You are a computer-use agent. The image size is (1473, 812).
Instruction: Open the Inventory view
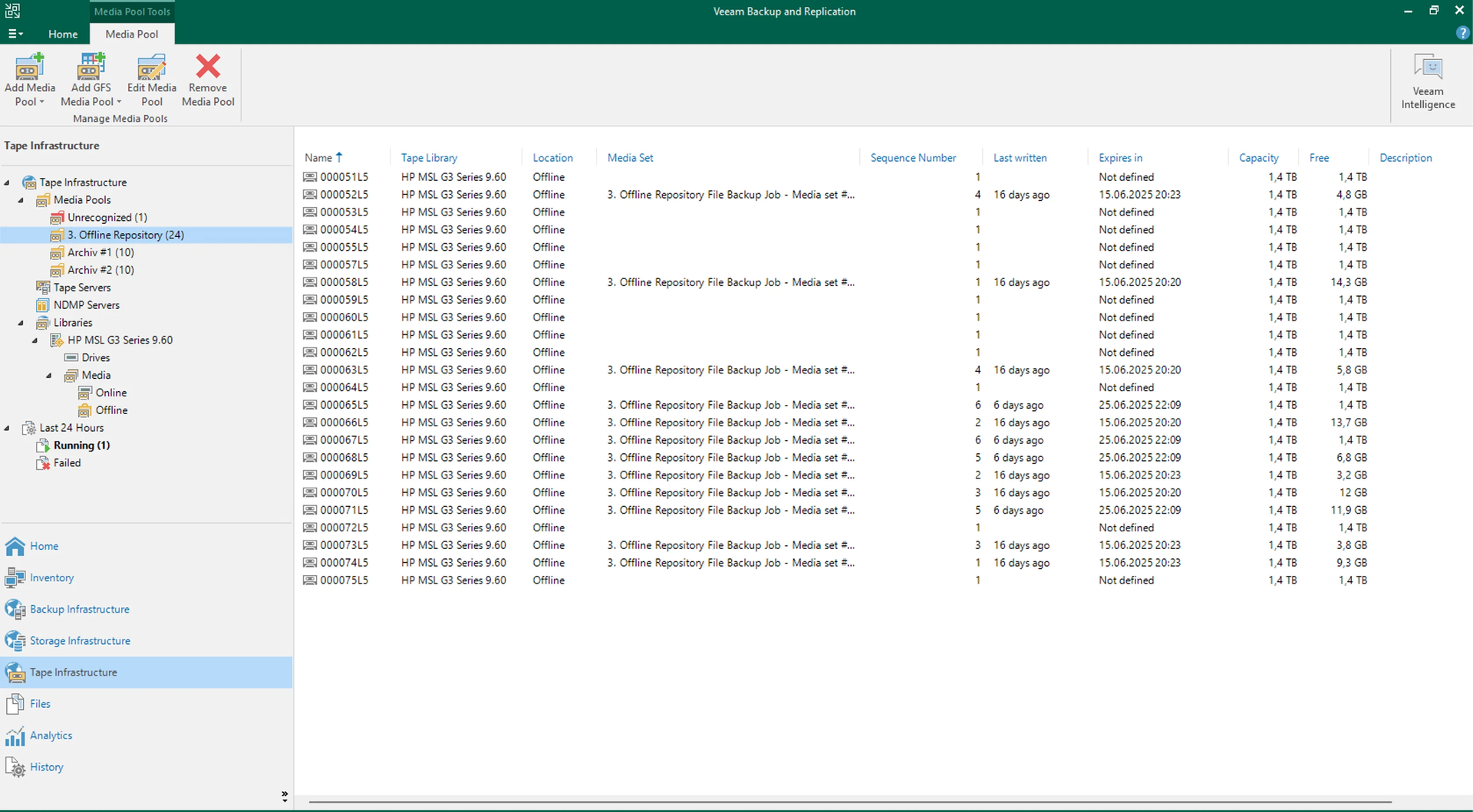pos(146,578)
